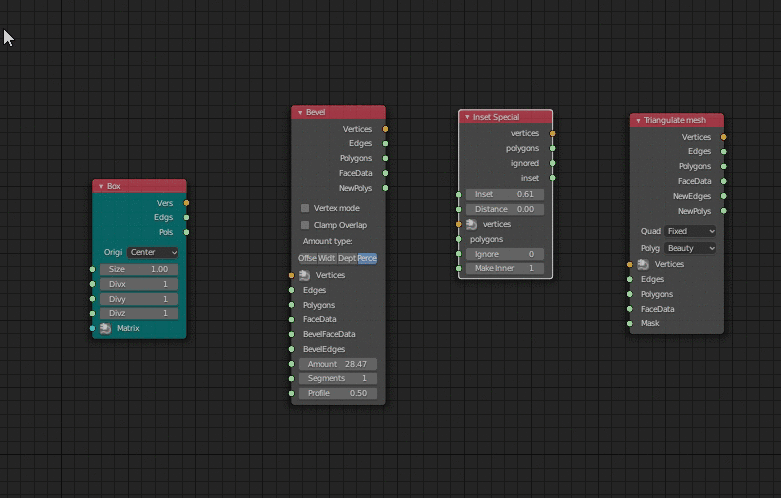Viewport: 781px width, 498px height.
Task: Click the Bevel Amount field showing 28.47
Action: click(x=338, y=364)
